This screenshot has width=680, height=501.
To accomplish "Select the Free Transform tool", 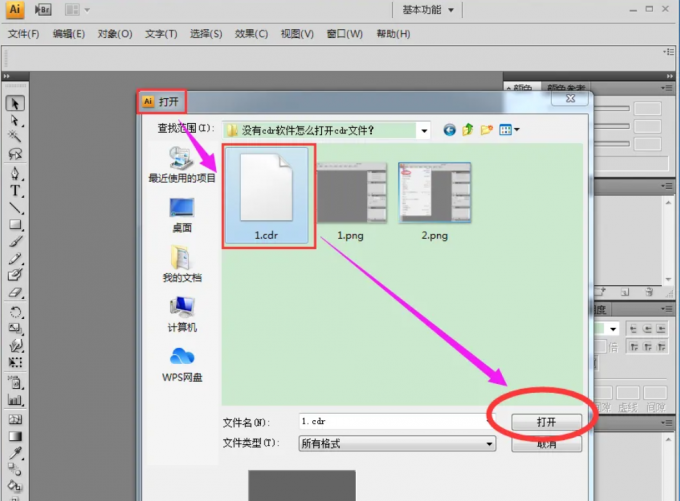I will coord(15,362).
